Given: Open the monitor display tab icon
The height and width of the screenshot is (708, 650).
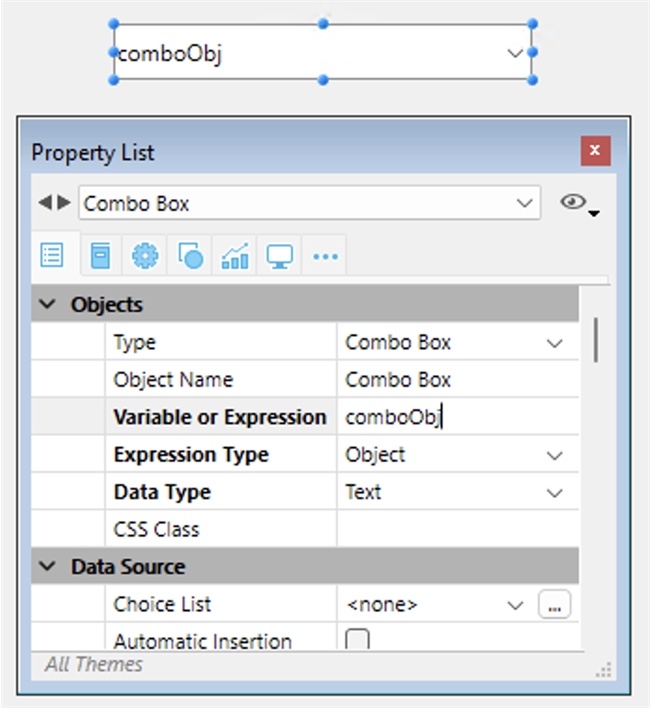Looking at the screenshot, I should [x=279, y=256].
